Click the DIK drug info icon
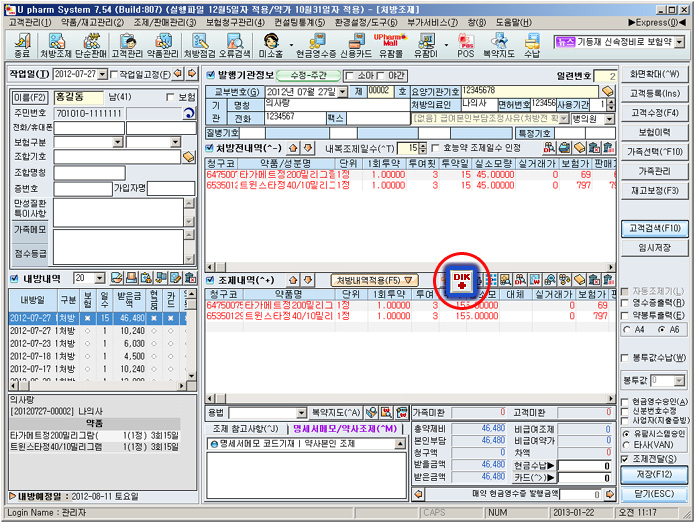The image size is (695, 523). (x=461, y=281)
